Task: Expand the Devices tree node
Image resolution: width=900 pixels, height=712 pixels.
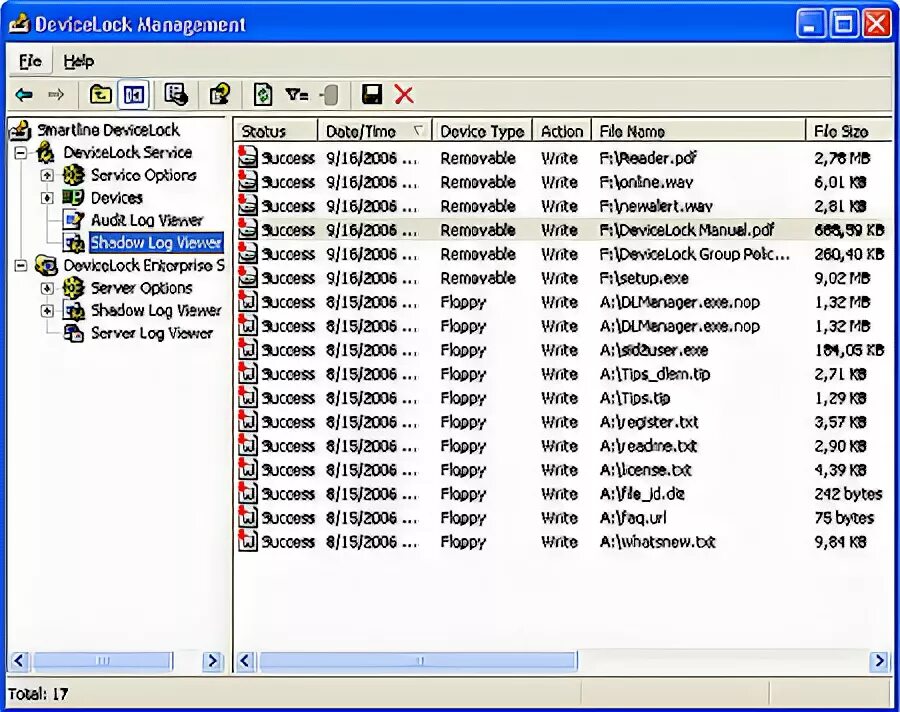Action: (x=48, y=198)
